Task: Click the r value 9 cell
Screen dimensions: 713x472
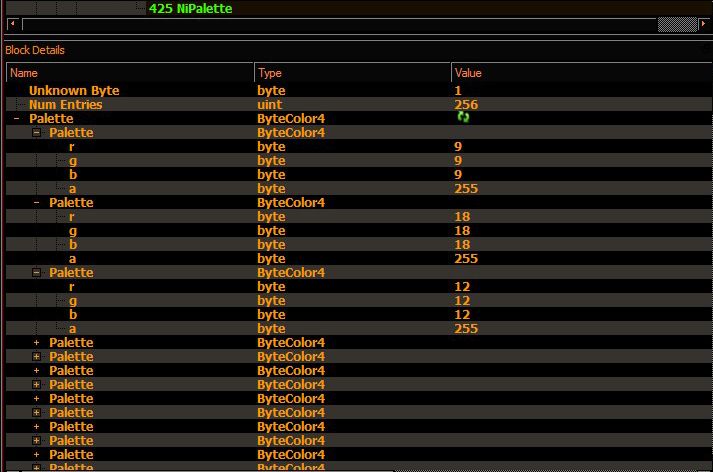Action: 458,146
